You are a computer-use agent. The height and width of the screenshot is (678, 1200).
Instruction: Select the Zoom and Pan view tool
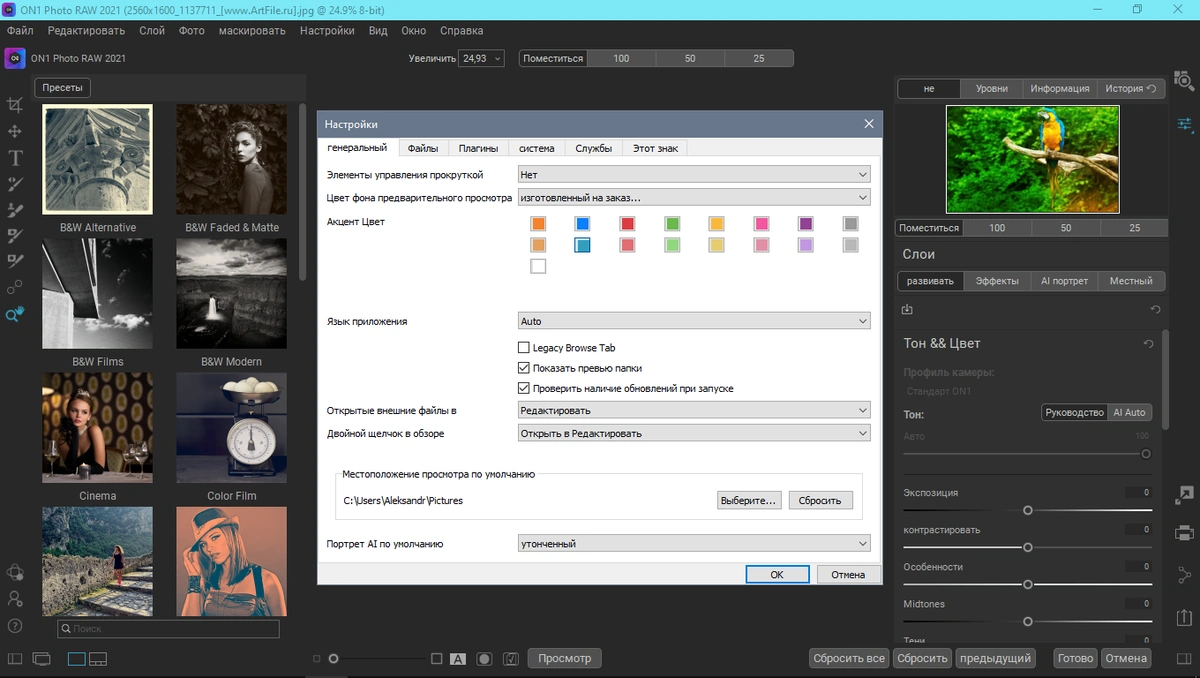tap(15, 314)
